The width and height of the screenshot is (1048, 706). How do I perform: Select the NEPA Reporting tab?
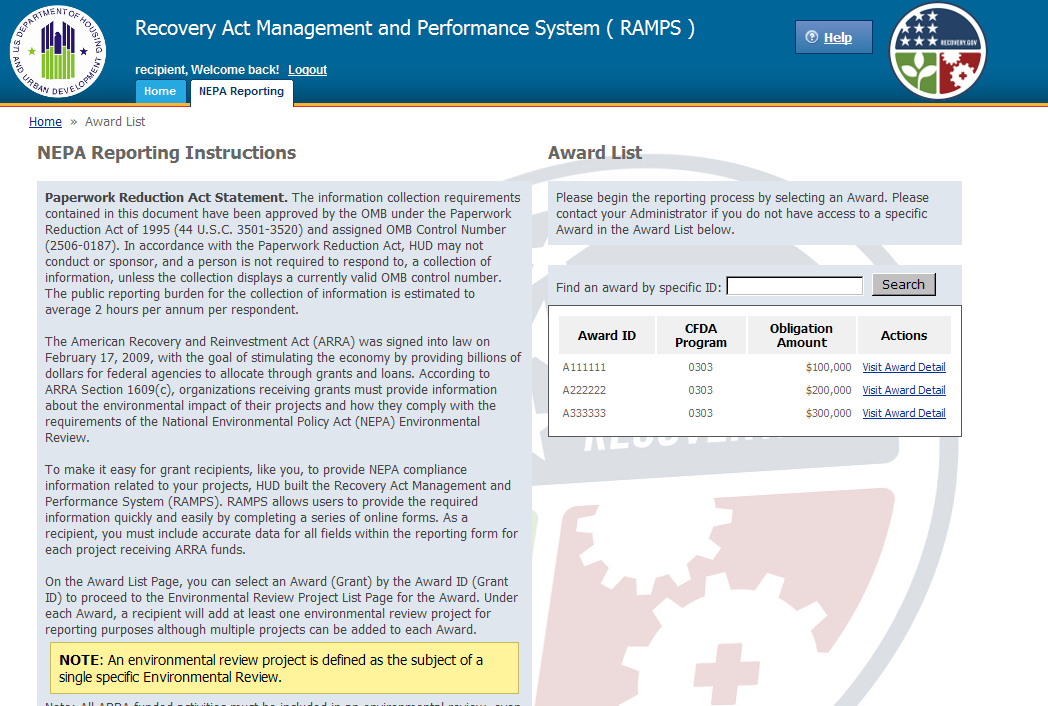[241, 91]
